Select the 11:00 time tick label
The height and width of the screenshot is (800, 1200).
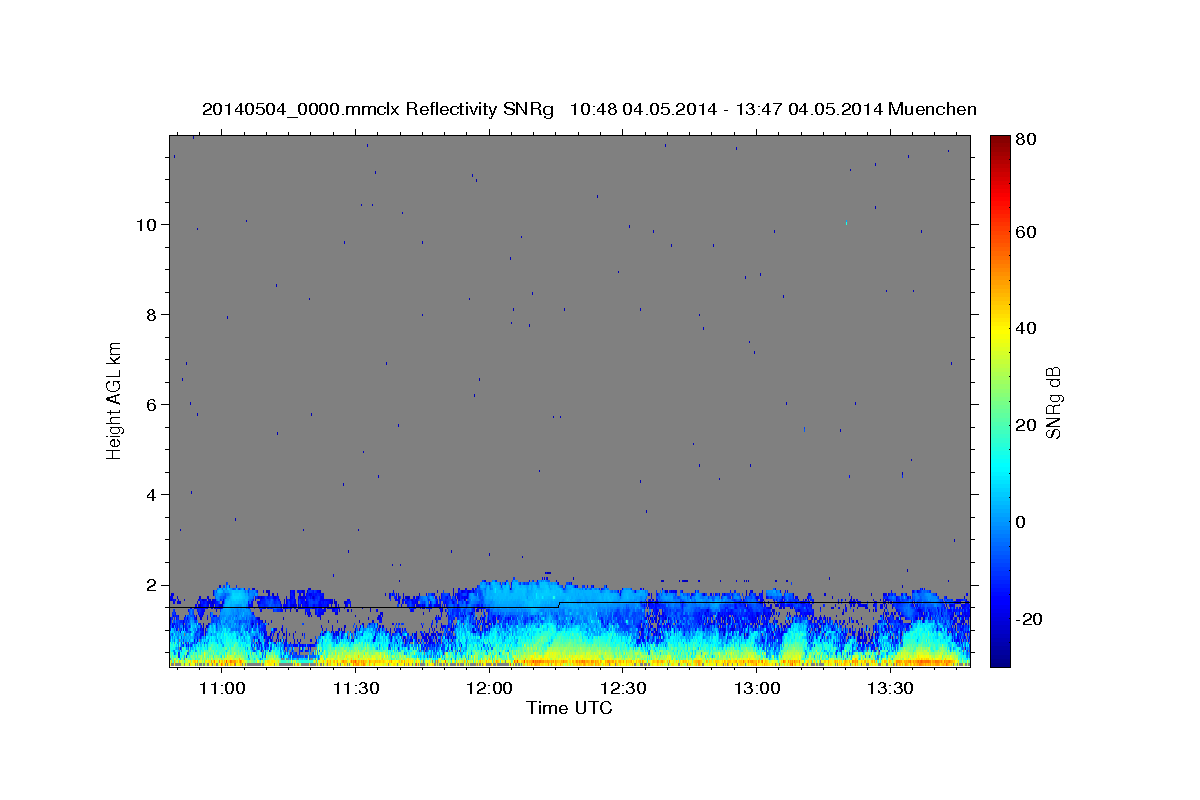point(222,689)
